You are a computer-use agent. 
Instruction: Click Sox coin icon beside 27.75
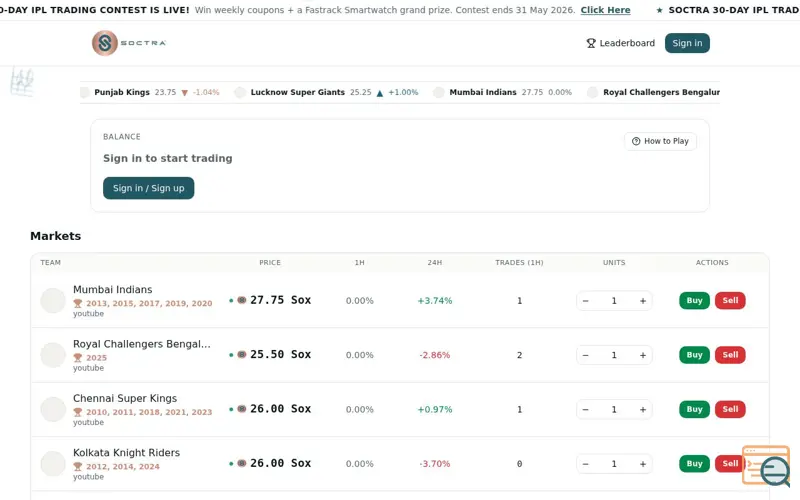pos(242,300)
